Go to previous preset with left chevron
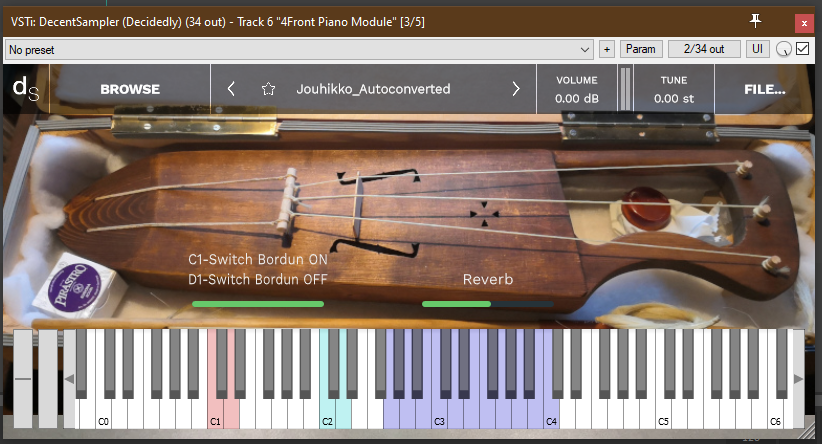The image size is (822, 444). [232, 89]
